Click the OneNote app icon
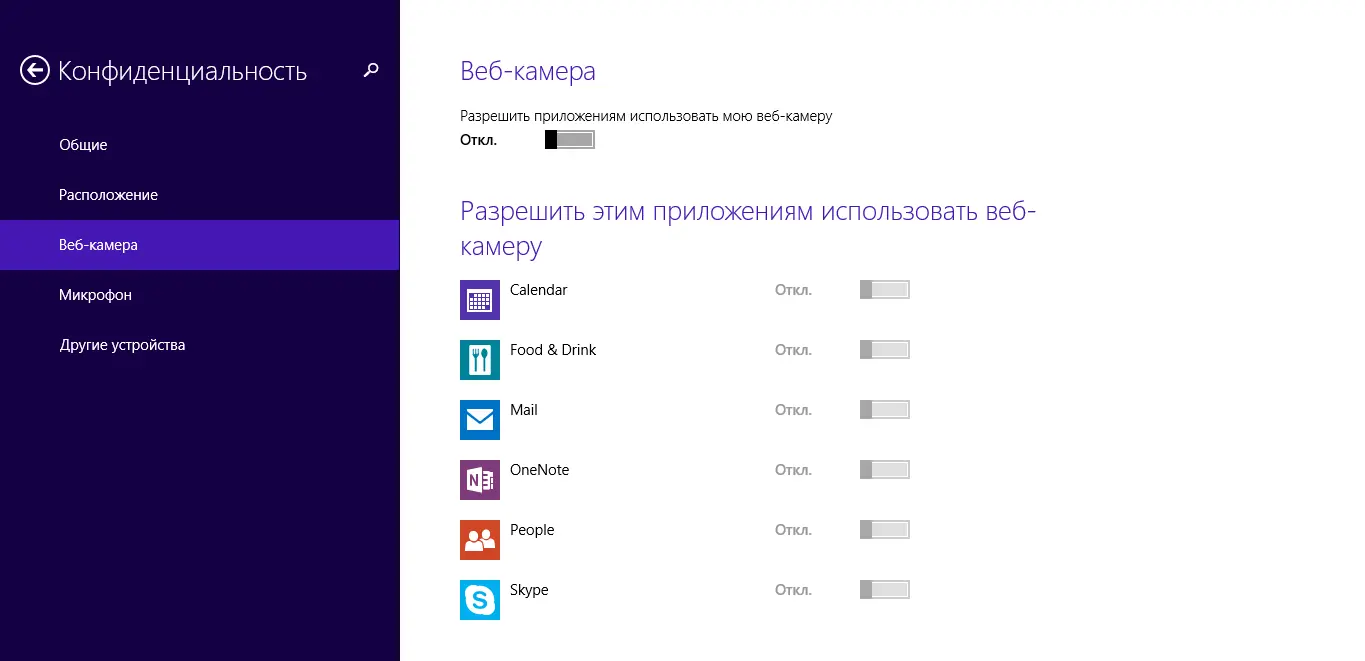The height and width of the screenshot is (661, 1365). [479, 480]
